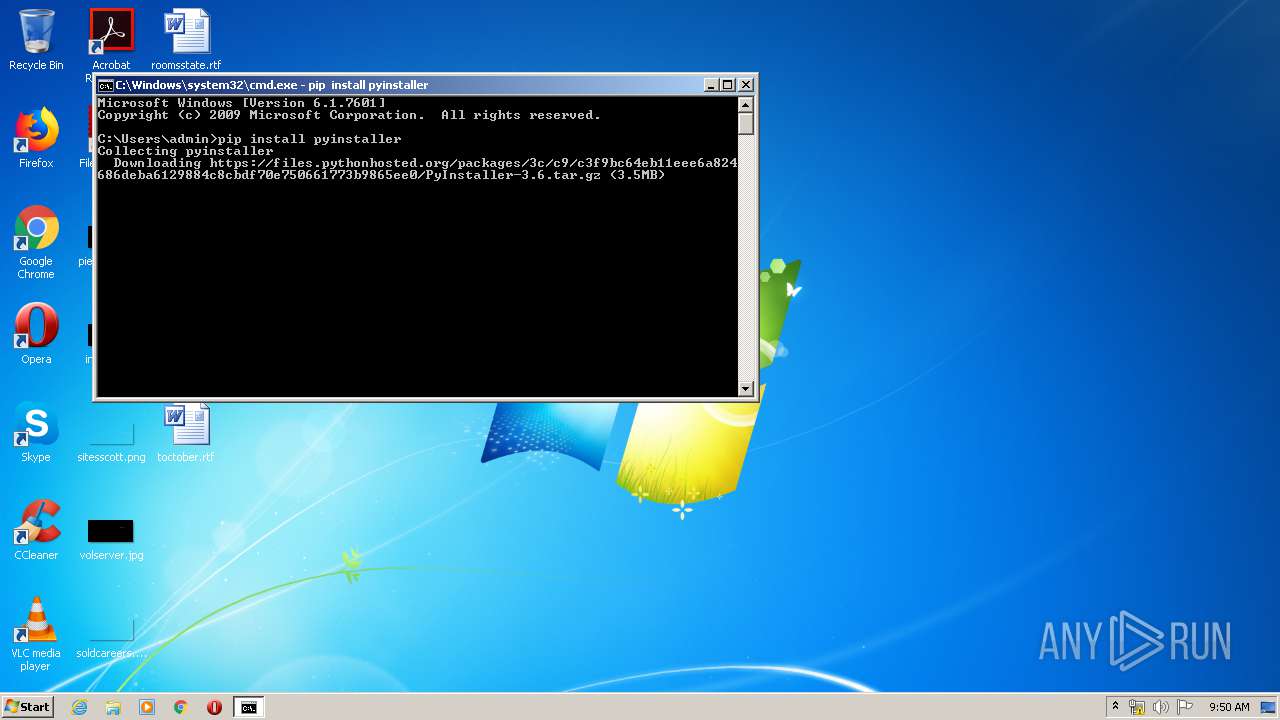Open network status tray icon
The width and height of the screenshot is (1280, 720).
[1137, 707]
